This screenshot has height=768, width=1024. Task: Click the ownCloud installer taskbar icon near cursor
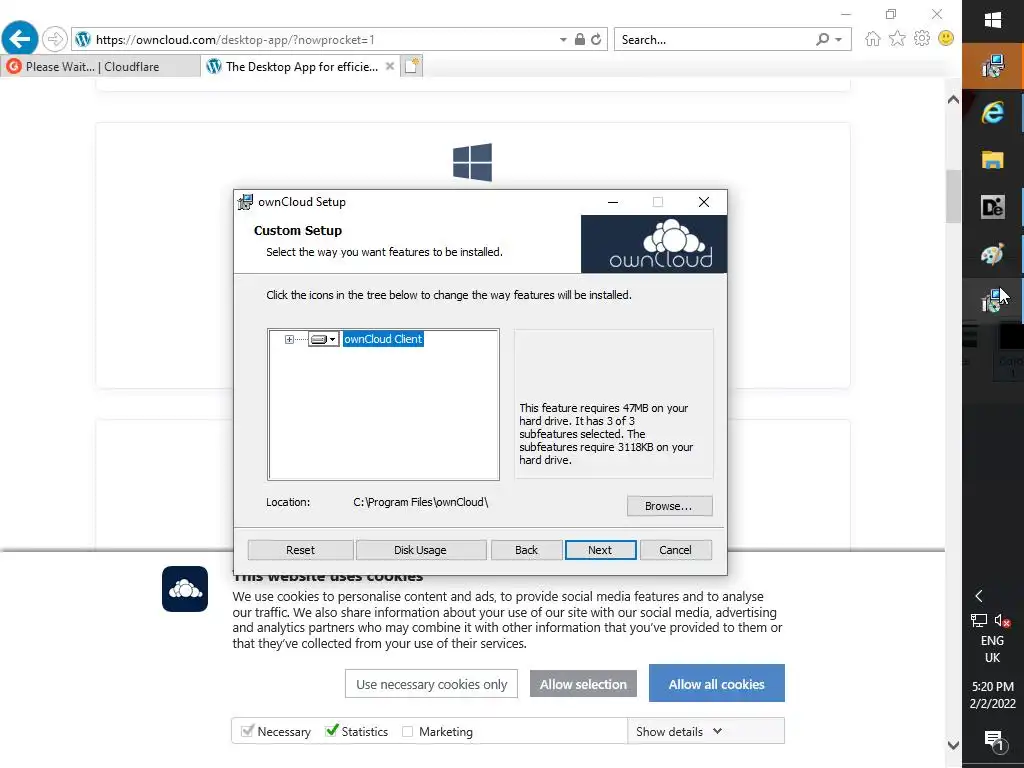pos(993,301)
